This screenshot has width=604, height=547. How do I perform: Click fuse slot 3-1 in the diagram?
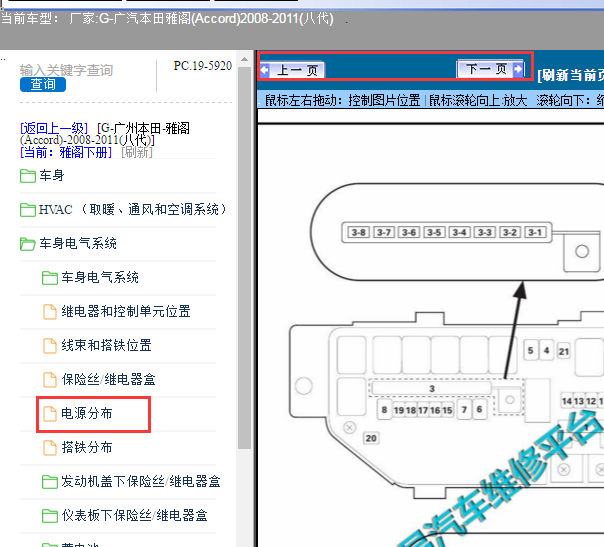coord(535,232)
